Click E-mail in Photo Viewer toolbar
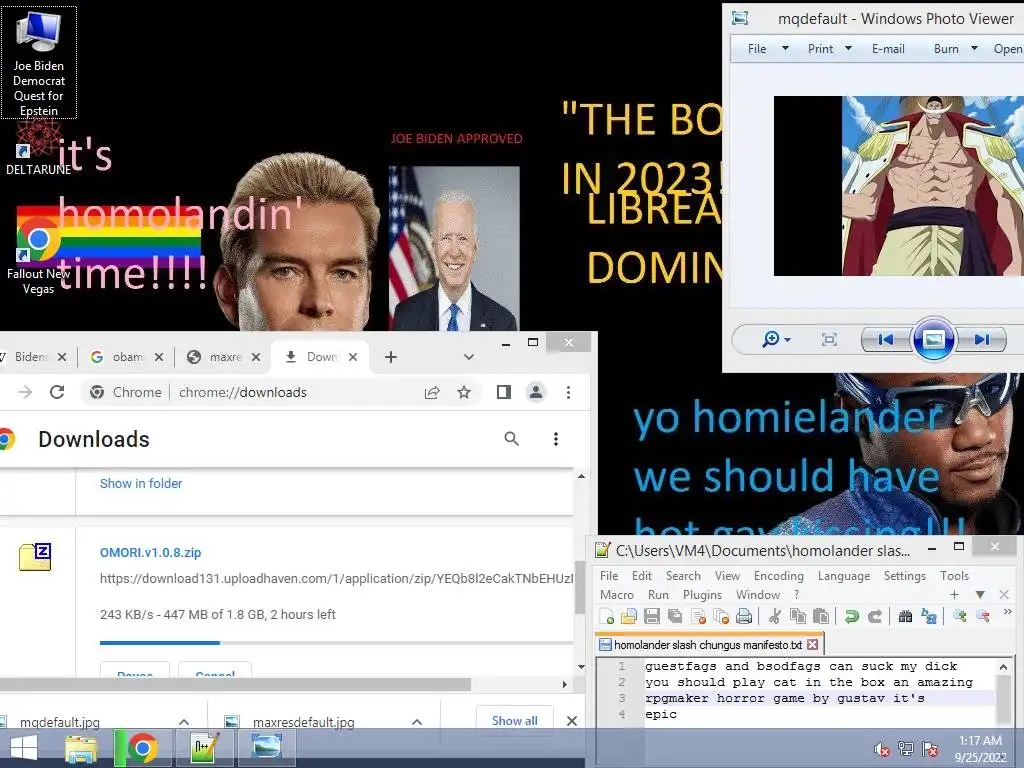 (x=888, y=49)
